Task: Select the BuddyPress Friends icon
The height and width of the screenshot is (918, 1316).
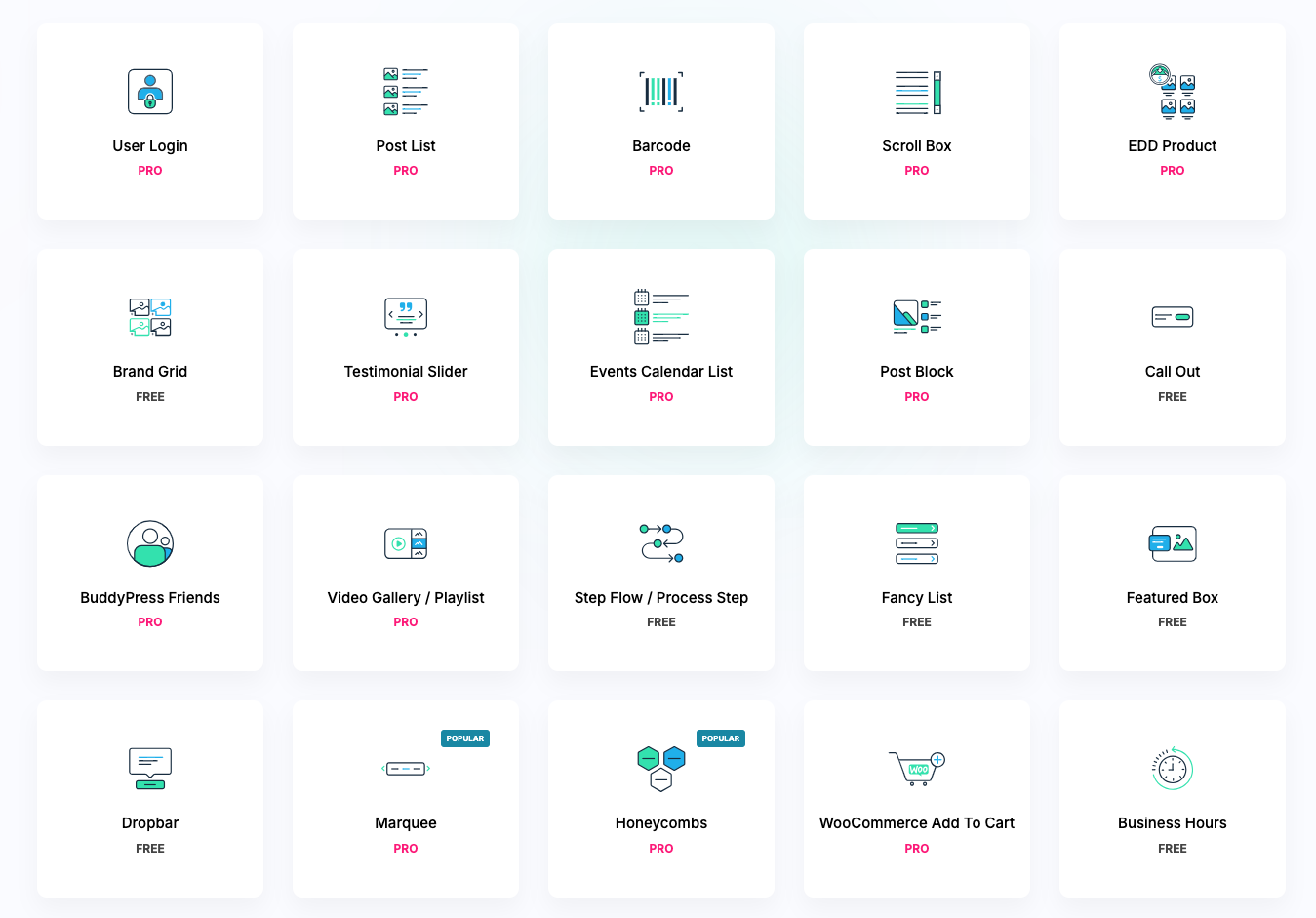Action: pyautogui.click(x=150, y=543)
